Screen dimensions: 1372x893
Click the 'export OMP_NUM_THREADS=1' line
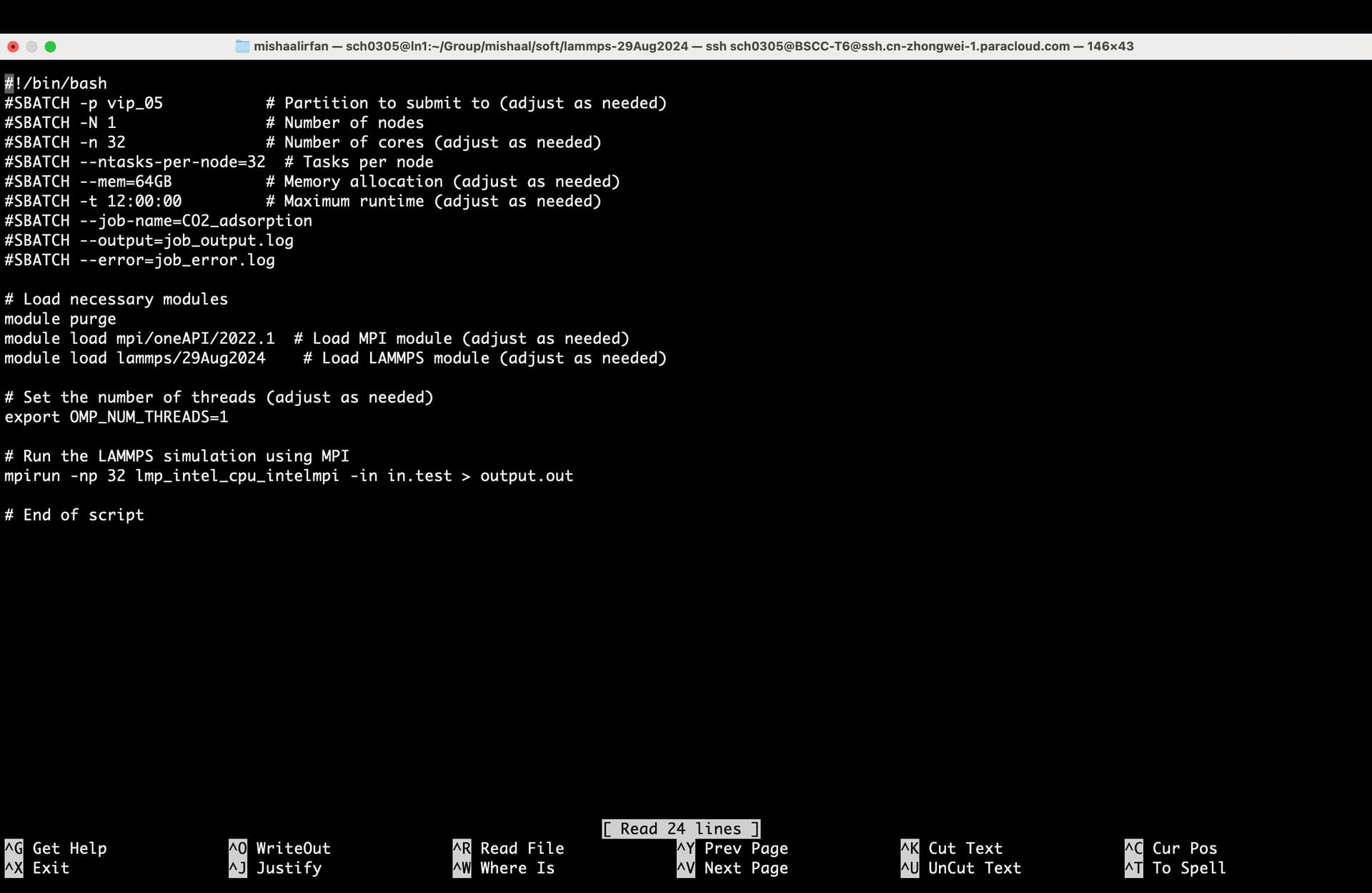click(116, 417)
